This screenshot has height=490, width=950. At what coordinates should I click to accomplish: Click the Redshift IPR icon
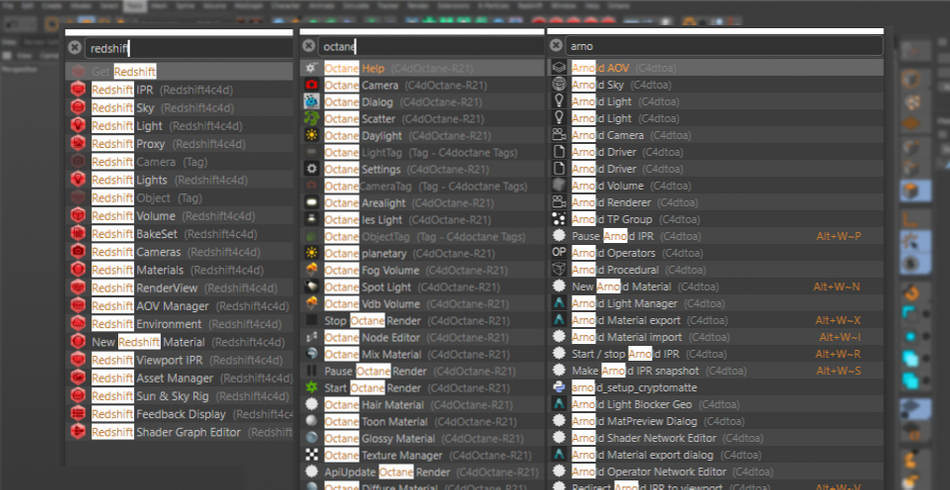click(x=78, y=90)
